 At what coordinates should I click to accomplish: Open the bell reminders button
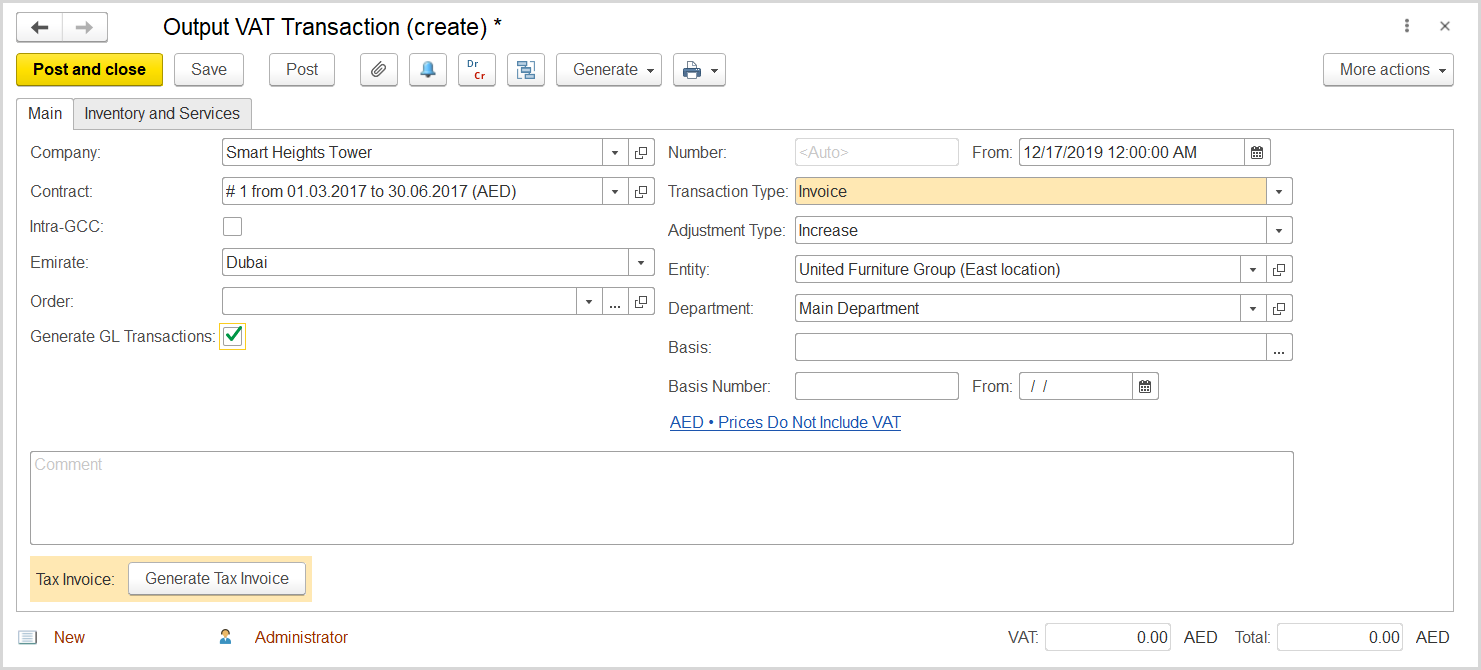point(428,70)
